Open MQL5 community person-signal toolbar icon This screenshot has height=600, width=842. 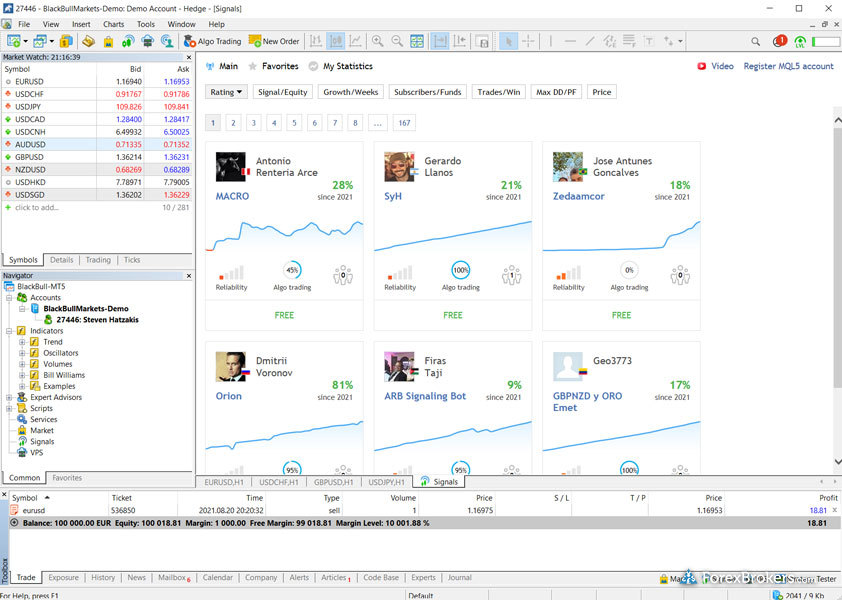(x=167, y=41)
